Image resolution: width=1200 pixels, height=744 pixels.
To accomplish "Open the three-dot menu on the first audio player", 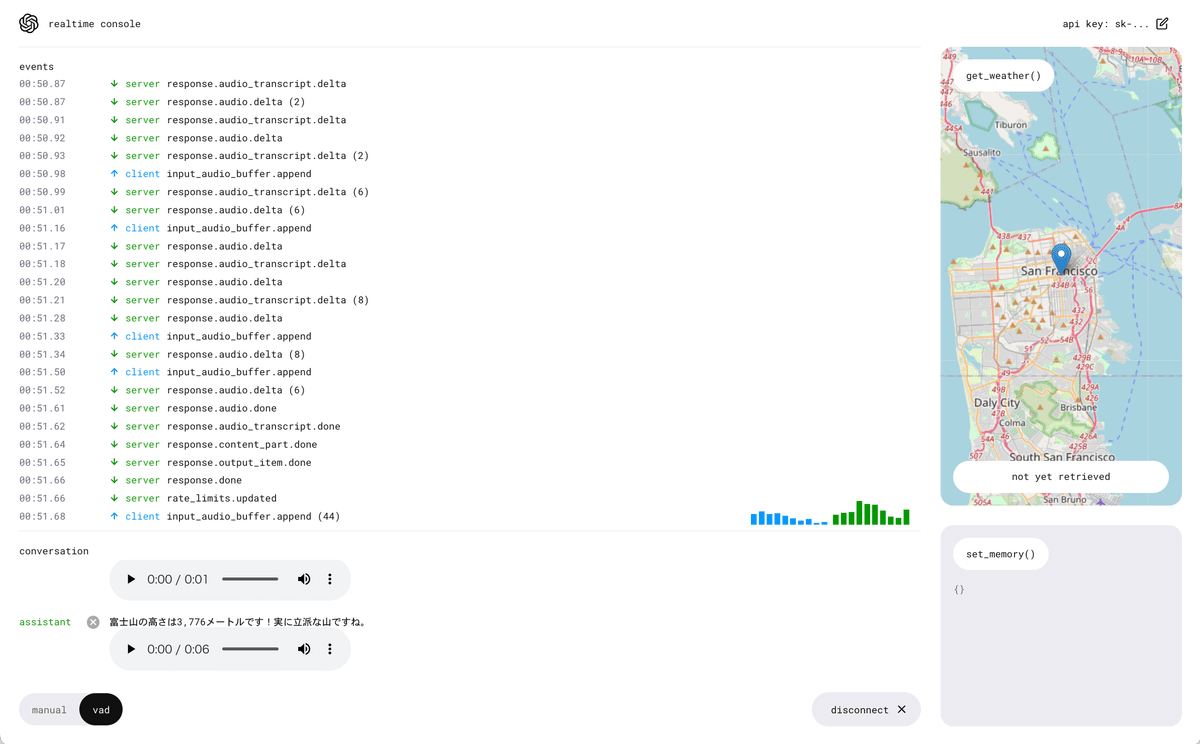I will pos(330,578).
